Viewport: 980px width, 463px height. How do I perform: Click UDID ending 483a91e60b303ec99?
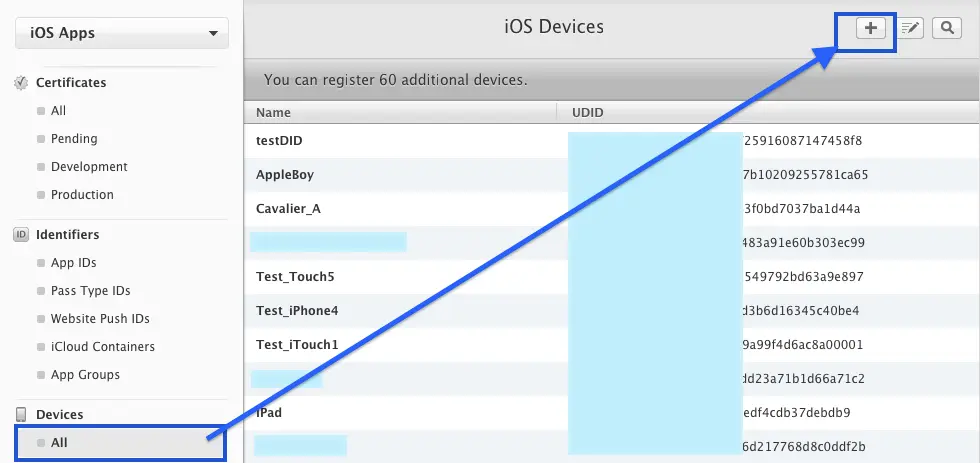click(x=804, y=242)
